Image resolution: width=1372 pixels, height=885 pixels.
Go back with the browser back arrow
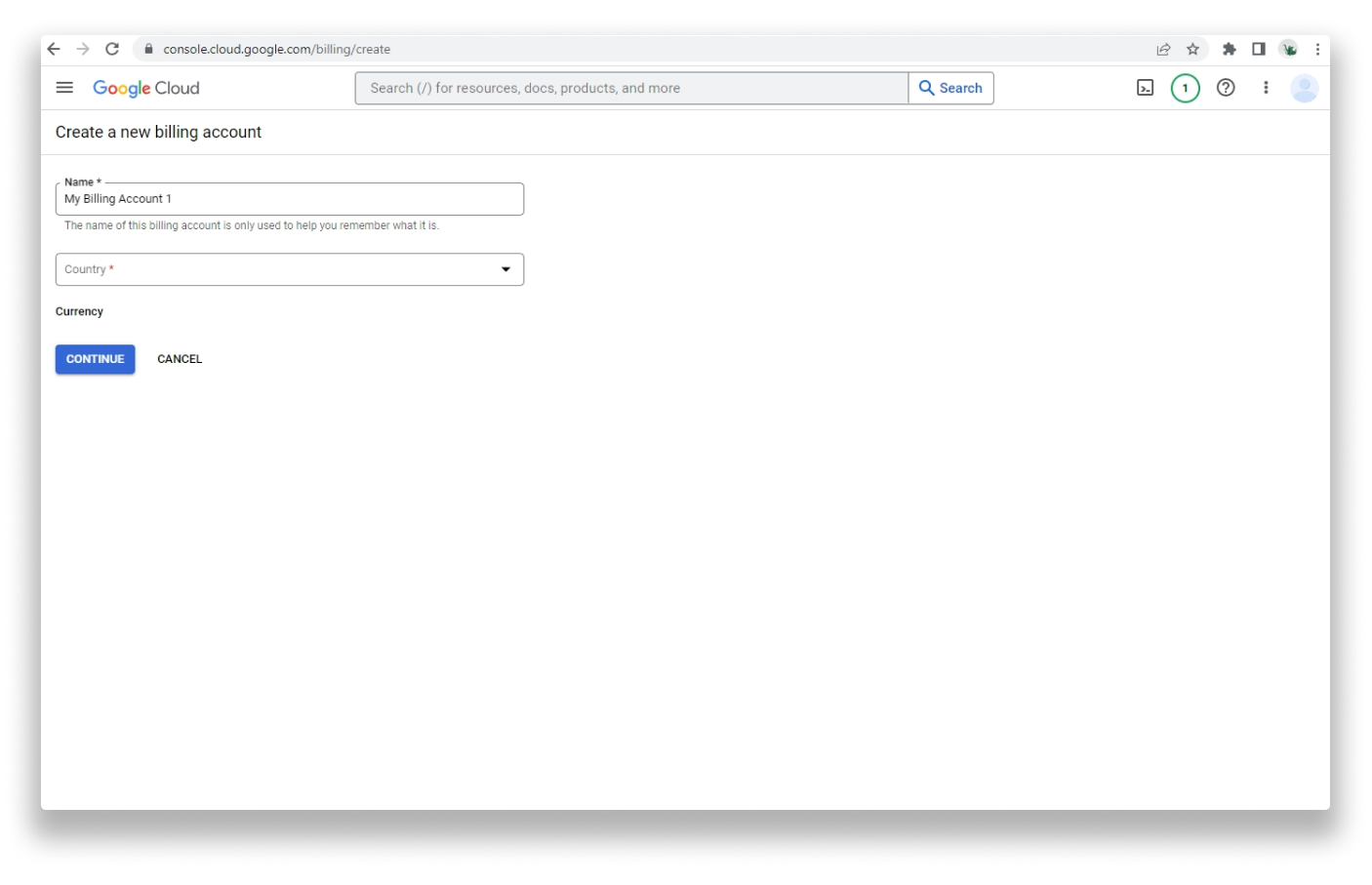click(54, 49)
